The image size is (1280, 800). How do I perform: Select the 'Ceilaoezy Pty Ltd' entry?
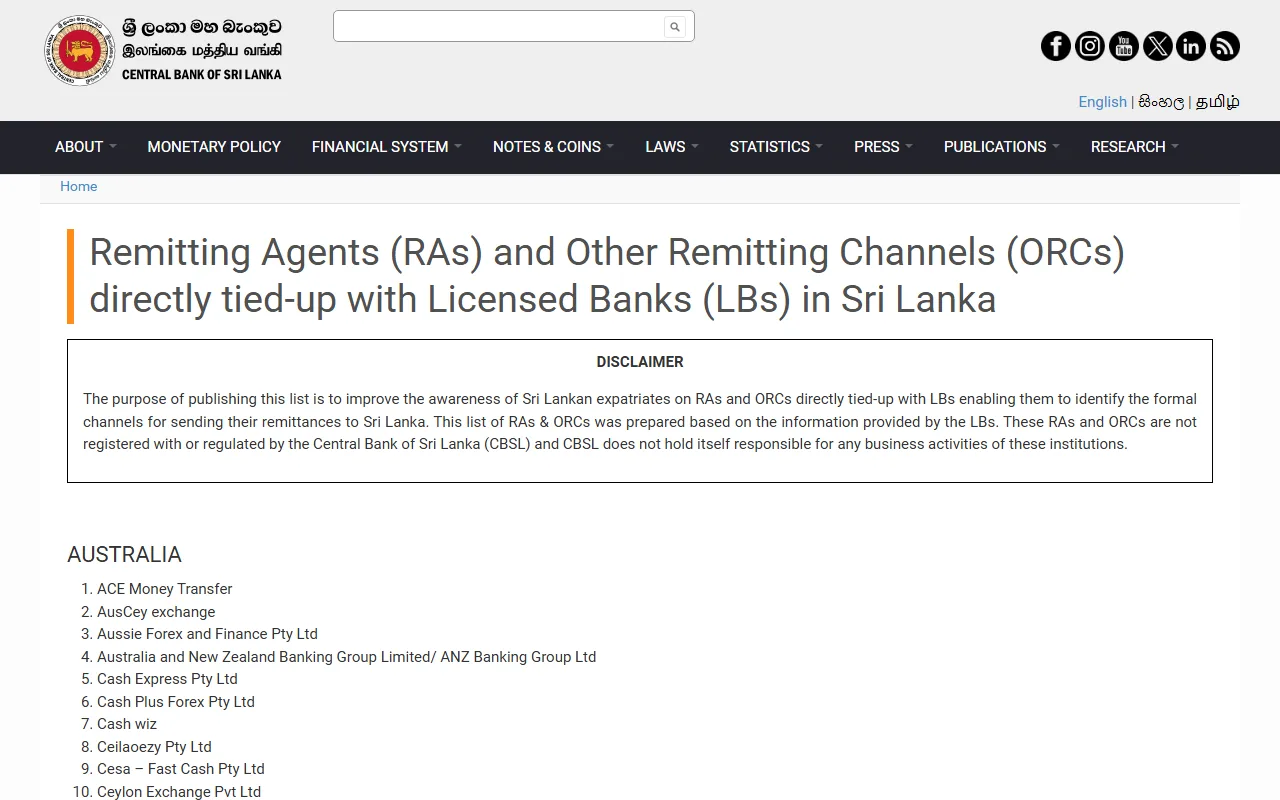click(x=154, y=747)
